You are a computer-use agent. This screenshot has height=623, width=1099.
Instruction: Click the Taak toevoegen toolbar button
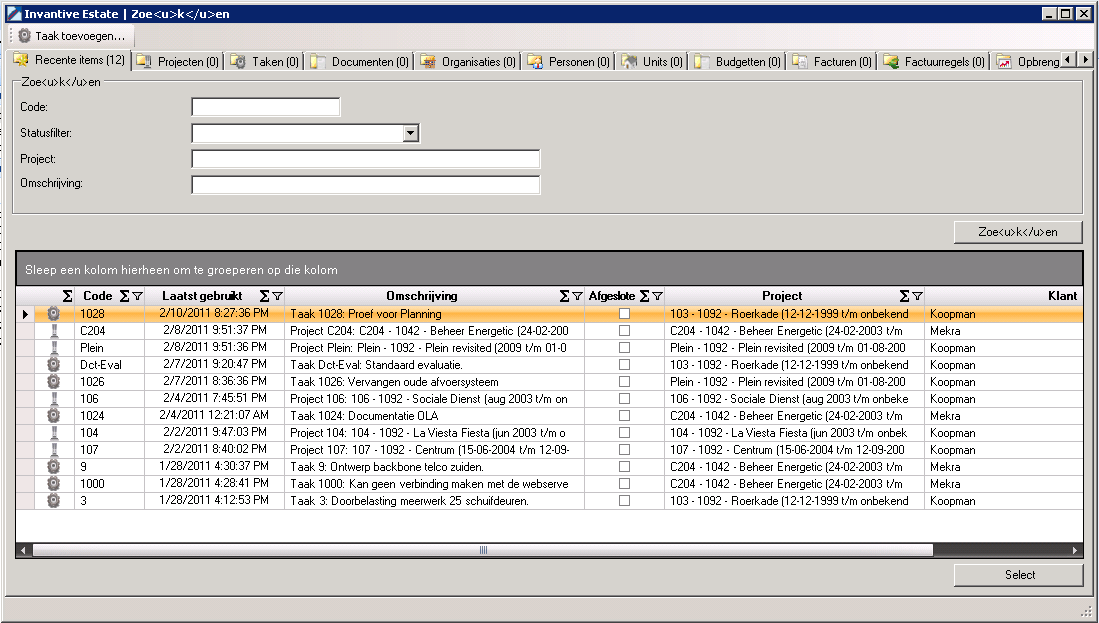point(71,36)
